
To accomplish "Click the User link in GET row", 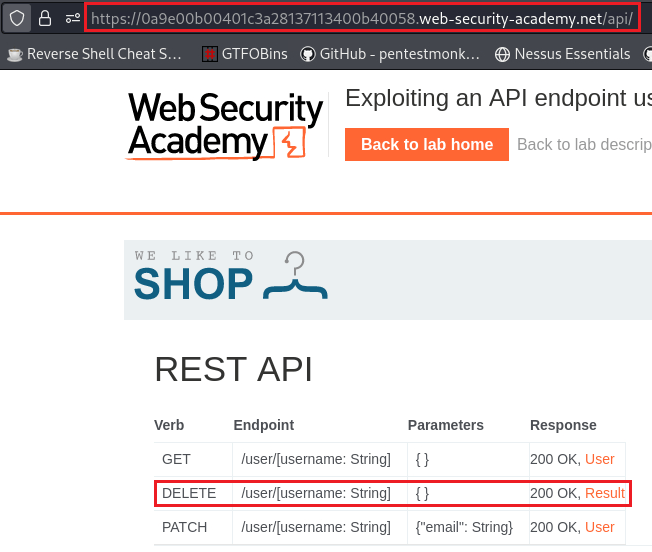I will 599,459.
